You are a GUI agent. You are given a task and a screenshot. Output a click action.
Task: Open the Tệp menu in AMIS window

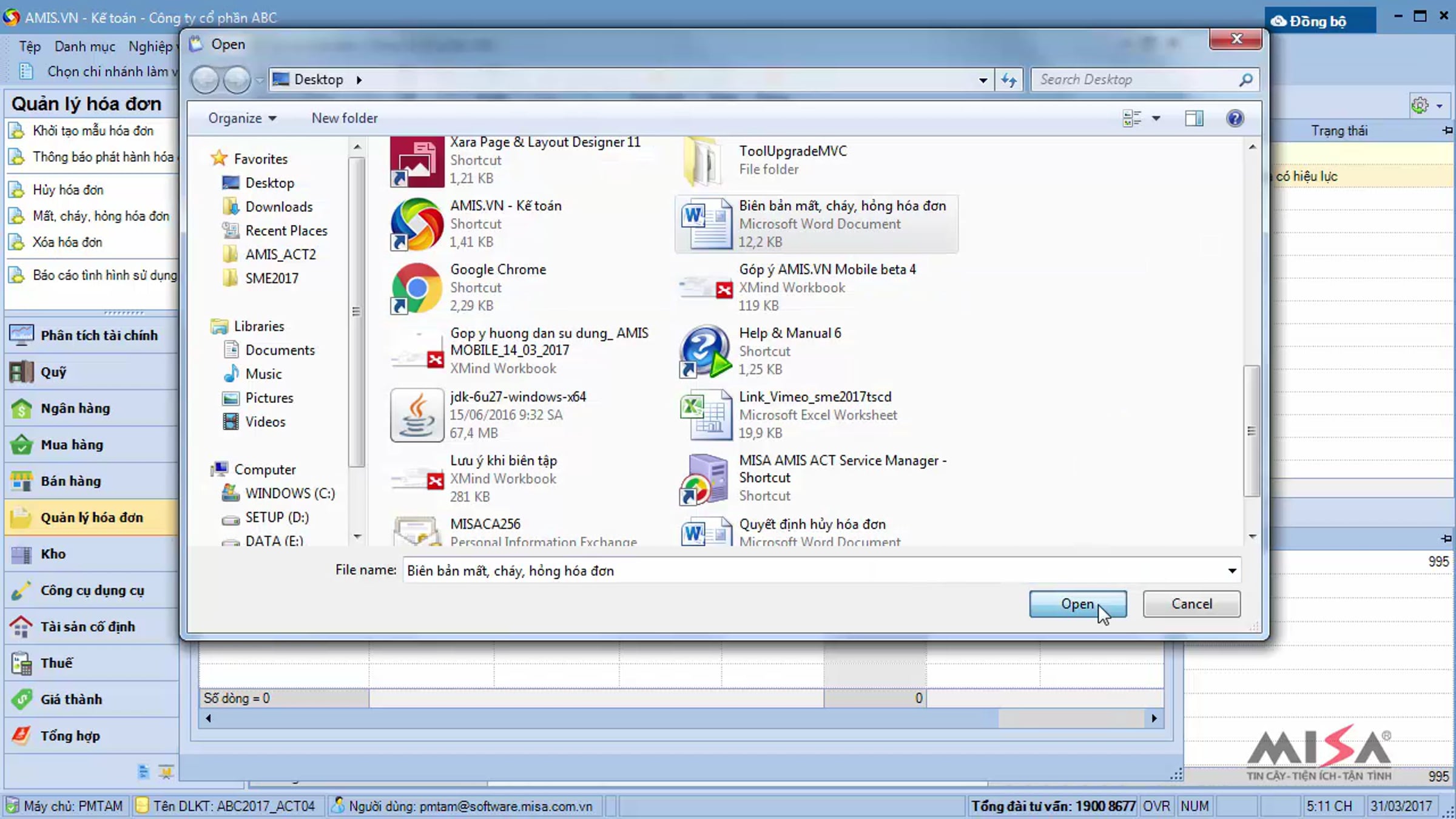[30, 47]
